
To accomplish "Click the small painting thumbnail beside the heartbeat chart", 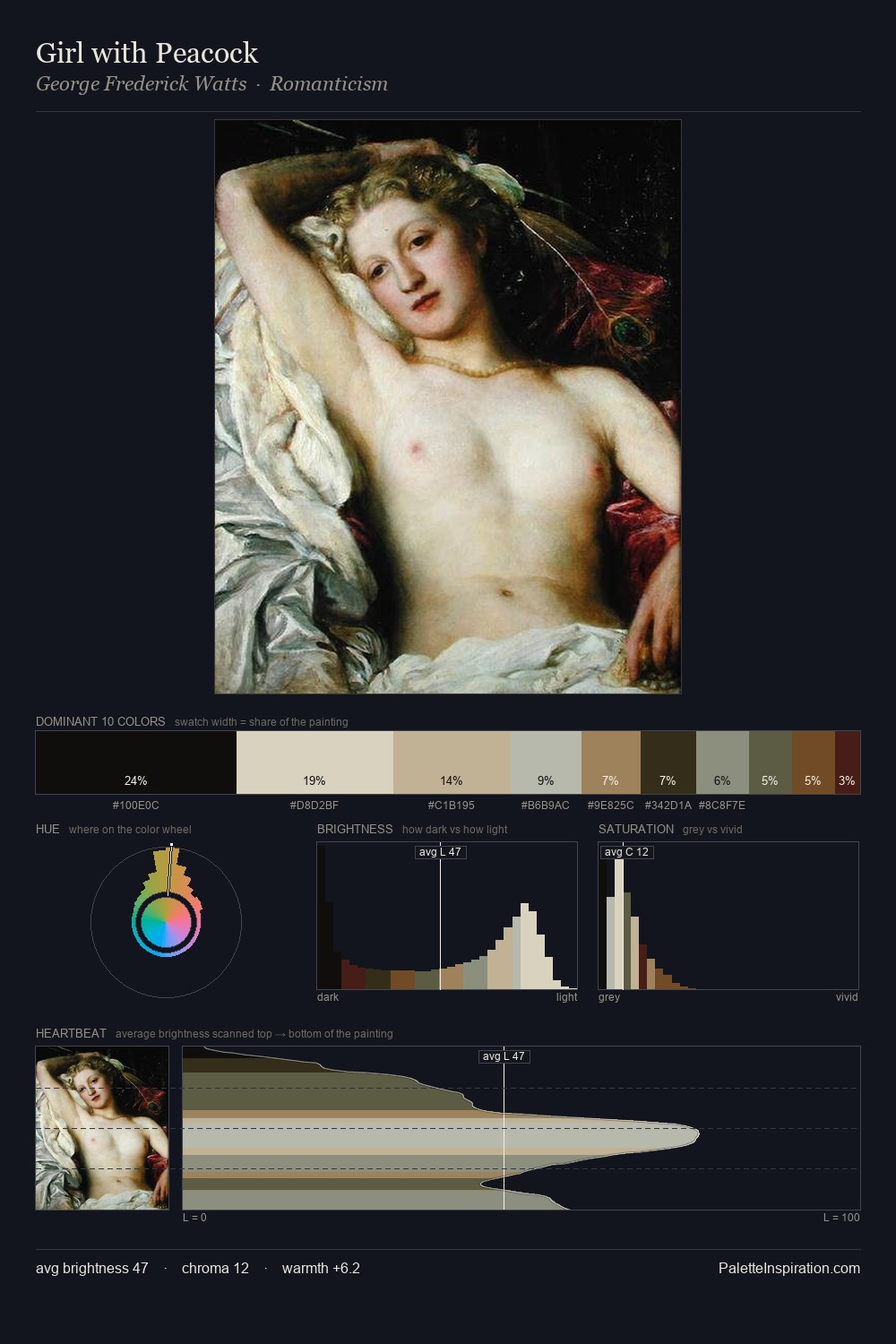I will (102, 1128).
